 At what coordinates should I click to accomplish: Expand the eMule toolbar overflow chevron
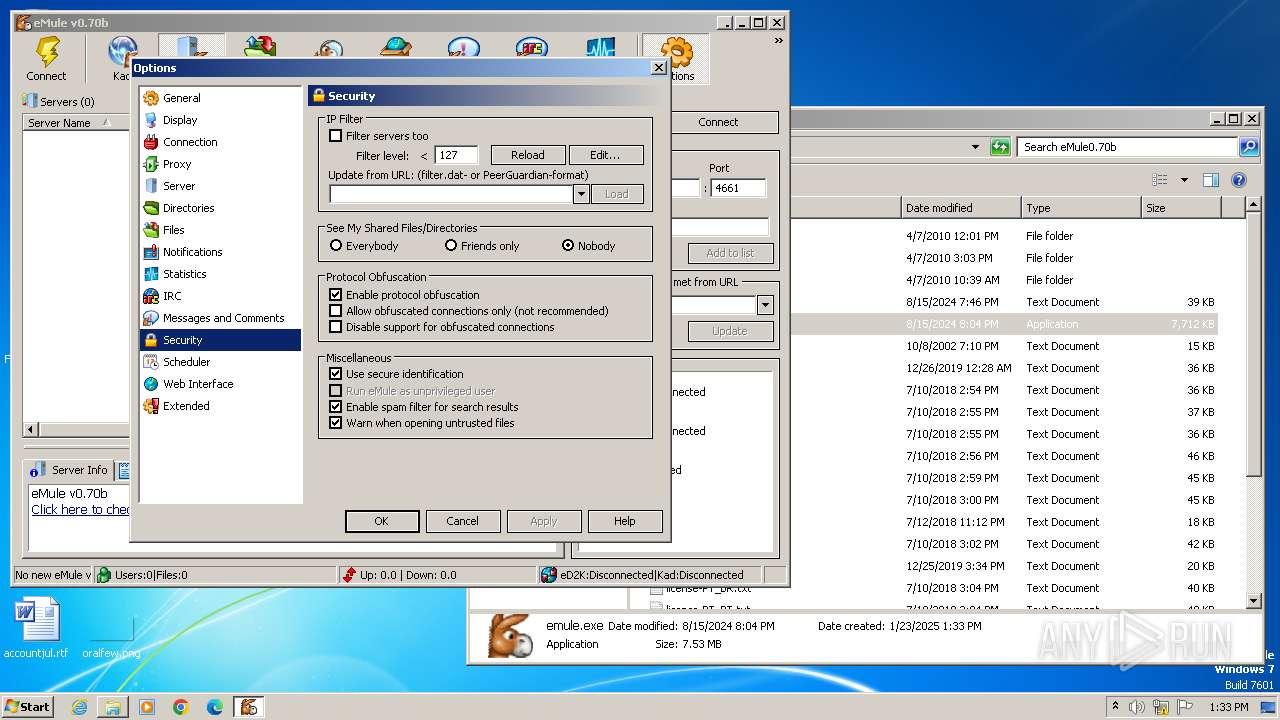(779, 41)
